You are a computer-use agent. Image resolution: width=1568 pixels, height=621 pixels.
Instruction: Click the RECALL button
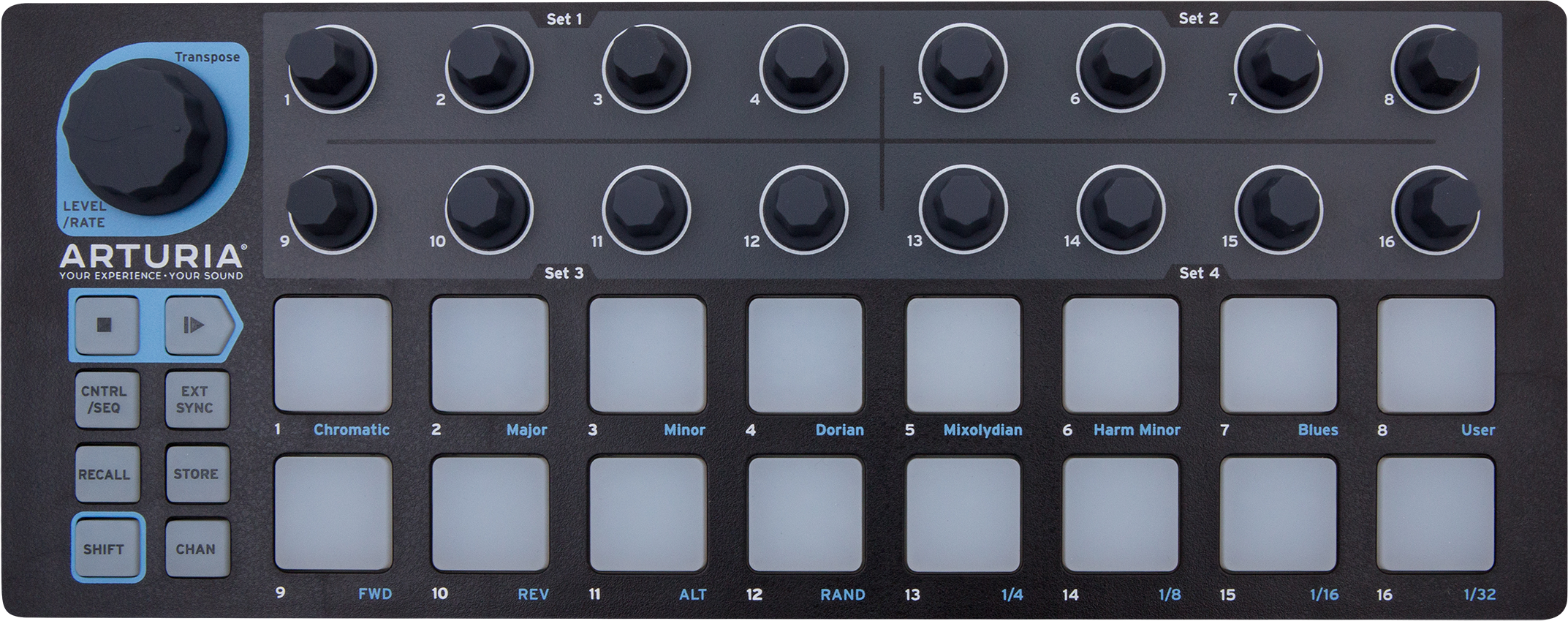[x=106, y=474]
